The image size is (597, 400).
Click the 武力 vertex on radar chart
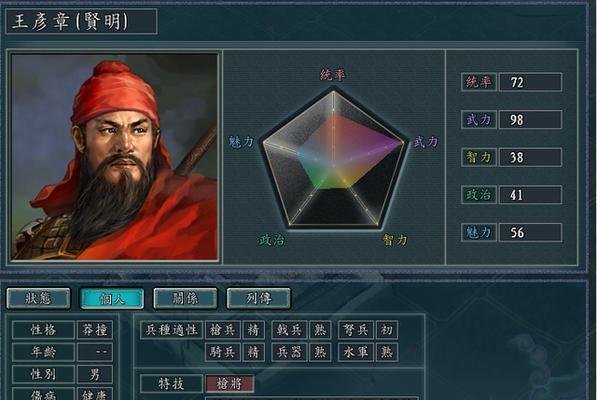point(403,143)
